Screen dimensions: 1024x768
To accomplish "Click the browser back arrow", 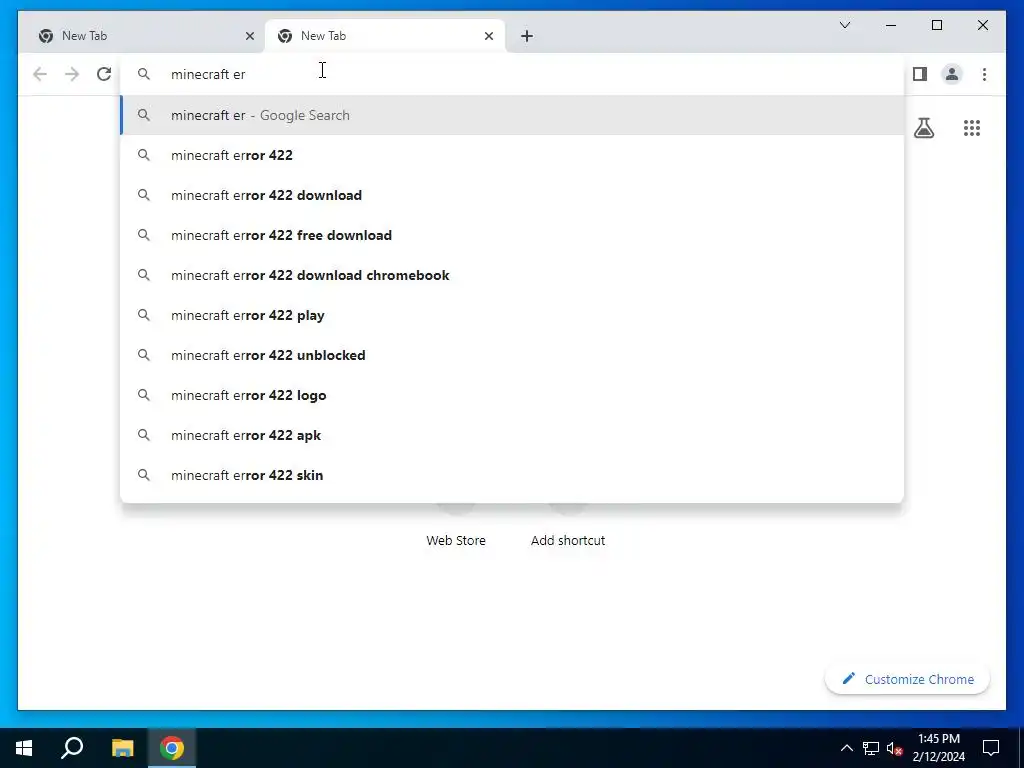I will pyautogui.click(x=40, y=74).
